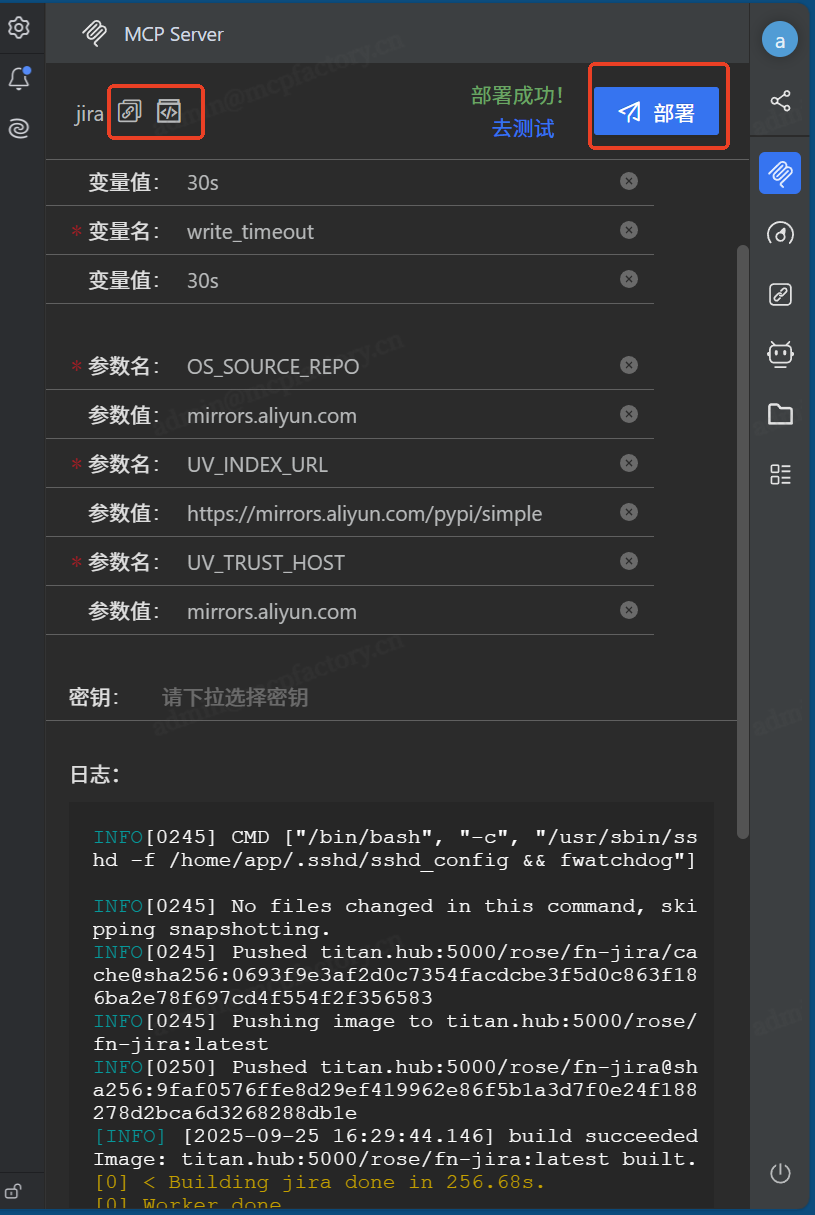Click the user avatar "a"
Screen dimensions: 815x1215
pyautogui.click(x=780, y=40)
